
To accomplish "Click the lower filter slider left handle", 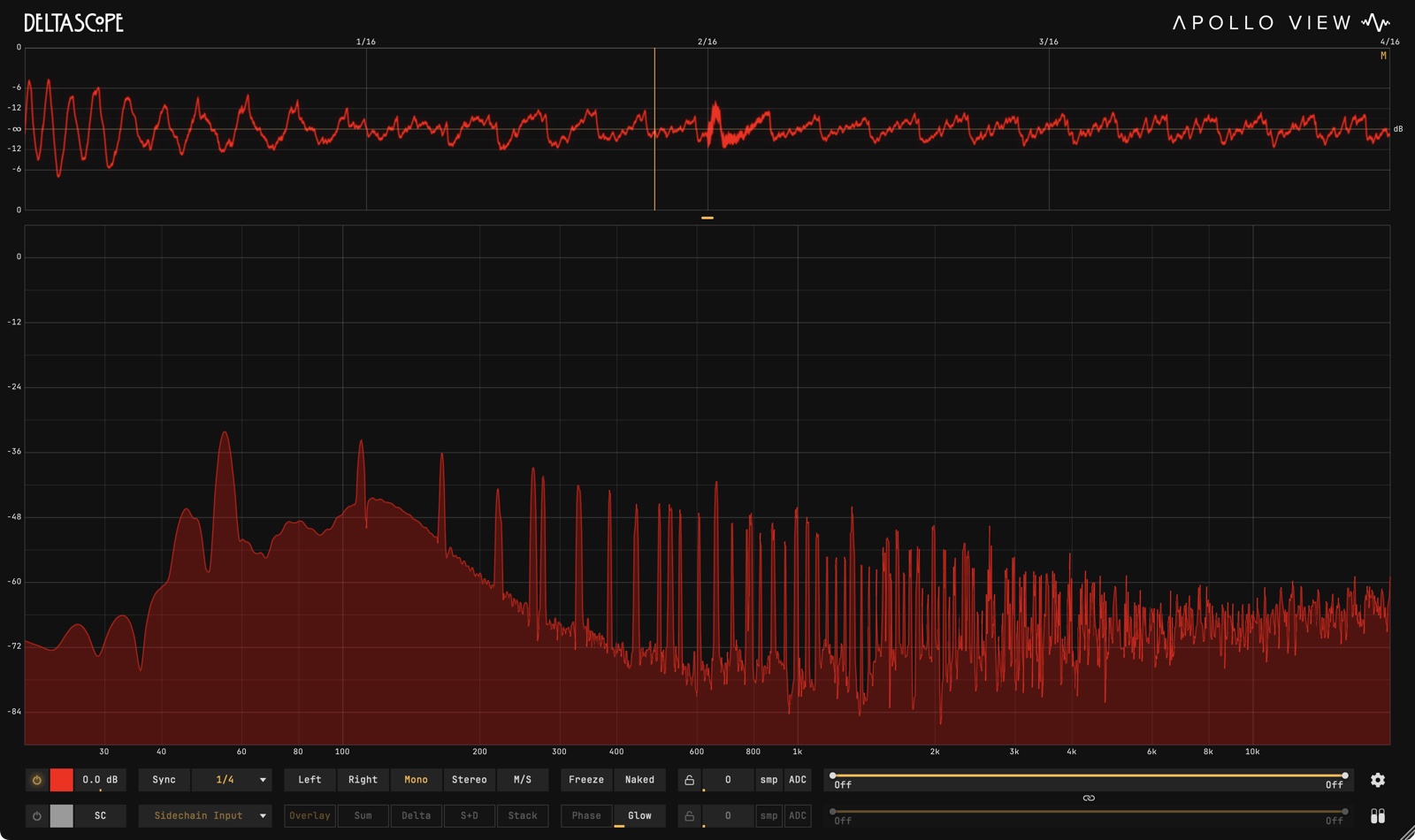I will click(x=833, y=812).
